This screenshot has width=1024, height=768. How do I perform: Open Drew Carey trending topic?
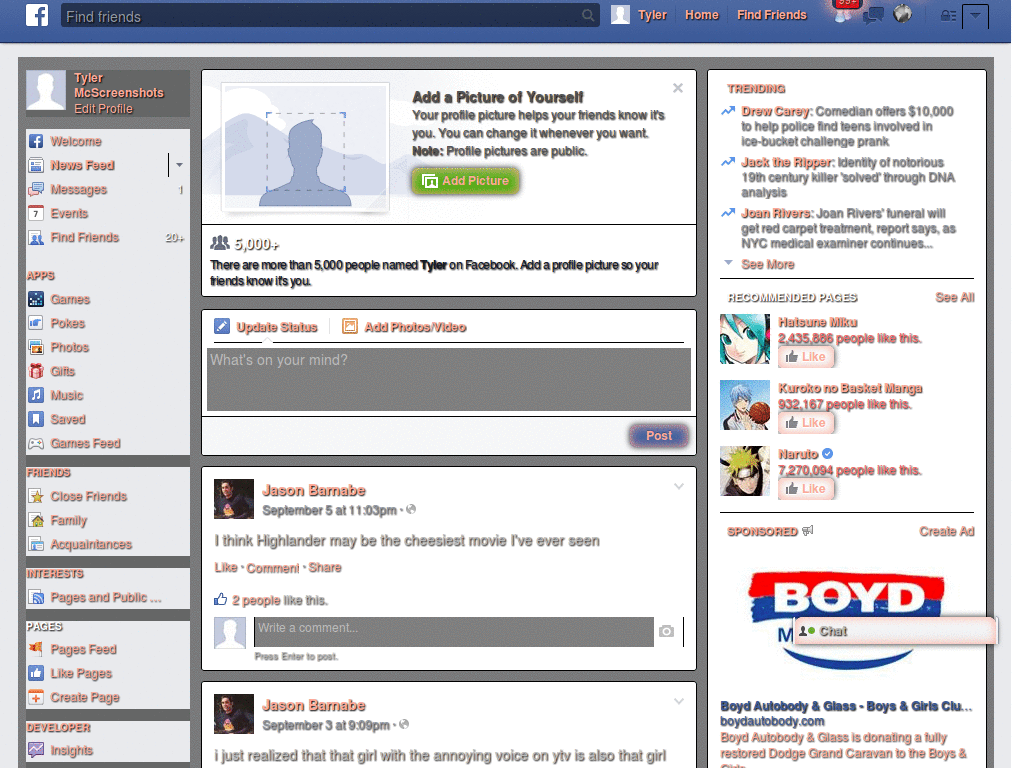(x=776, y=111)
